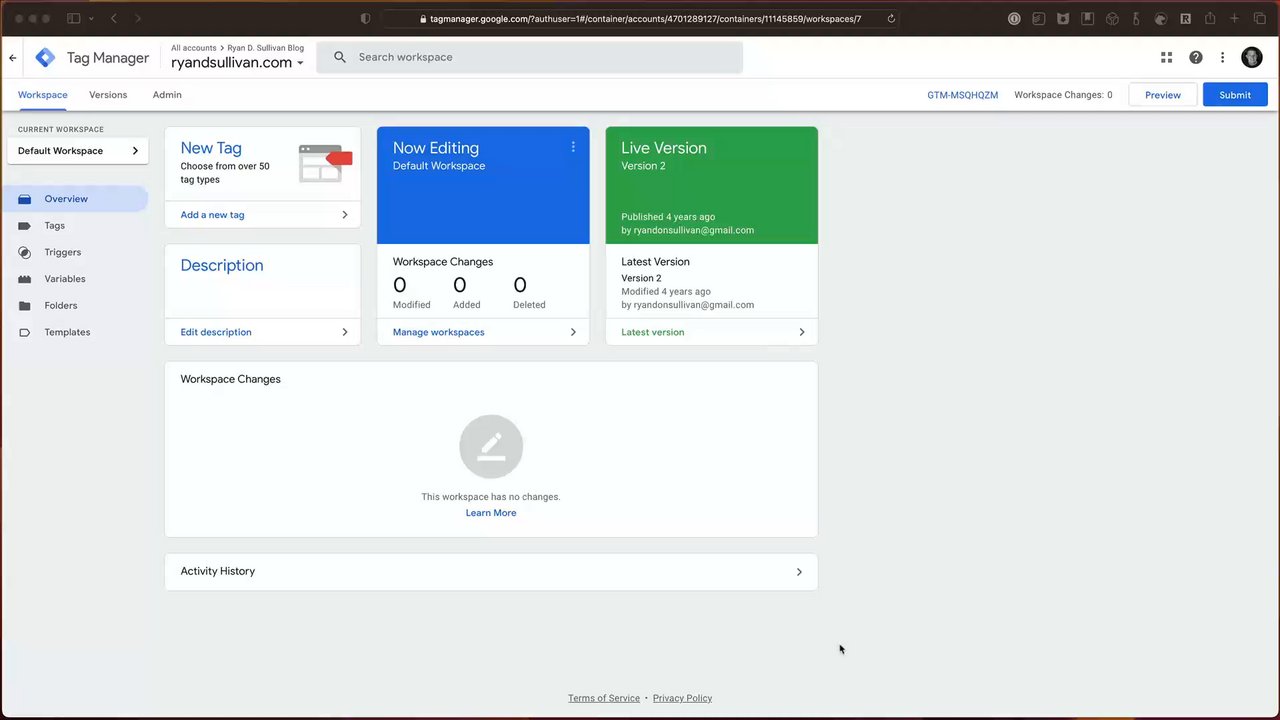
Task: Click the Add a new tag link
Action: point(212,215)
